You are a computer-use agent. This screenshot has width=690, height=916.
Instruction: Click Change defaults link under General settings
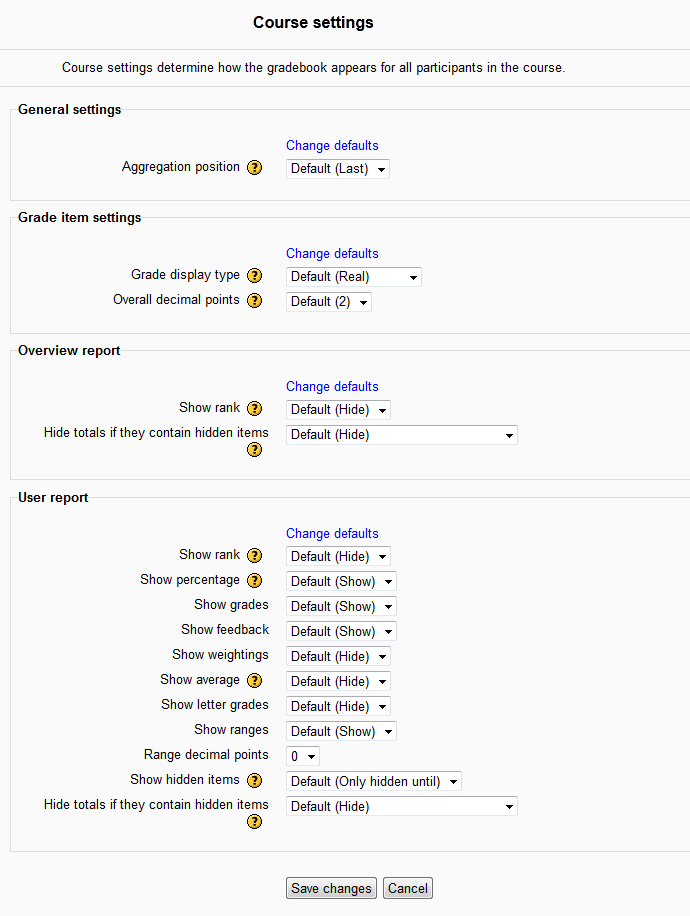point(332,146)
